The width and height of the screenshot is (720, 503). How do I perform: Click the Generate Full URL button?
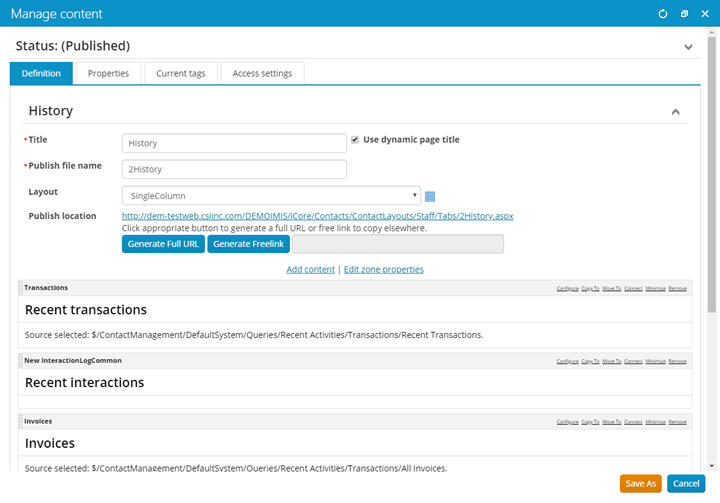(x=163, y=244)
